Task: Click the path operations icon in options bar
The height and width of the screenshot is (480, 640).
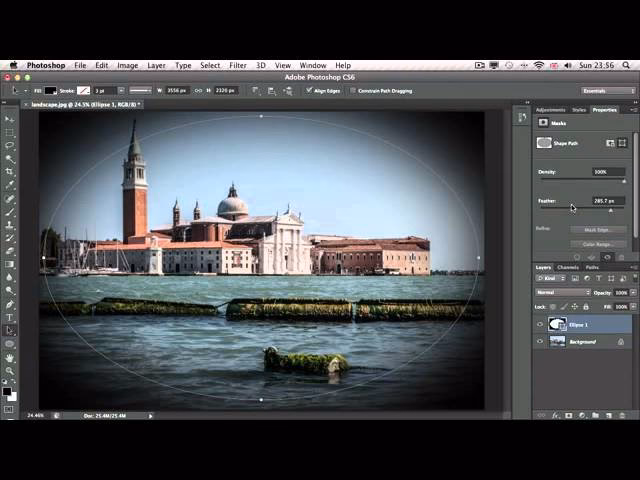Action: pos(255,91)
